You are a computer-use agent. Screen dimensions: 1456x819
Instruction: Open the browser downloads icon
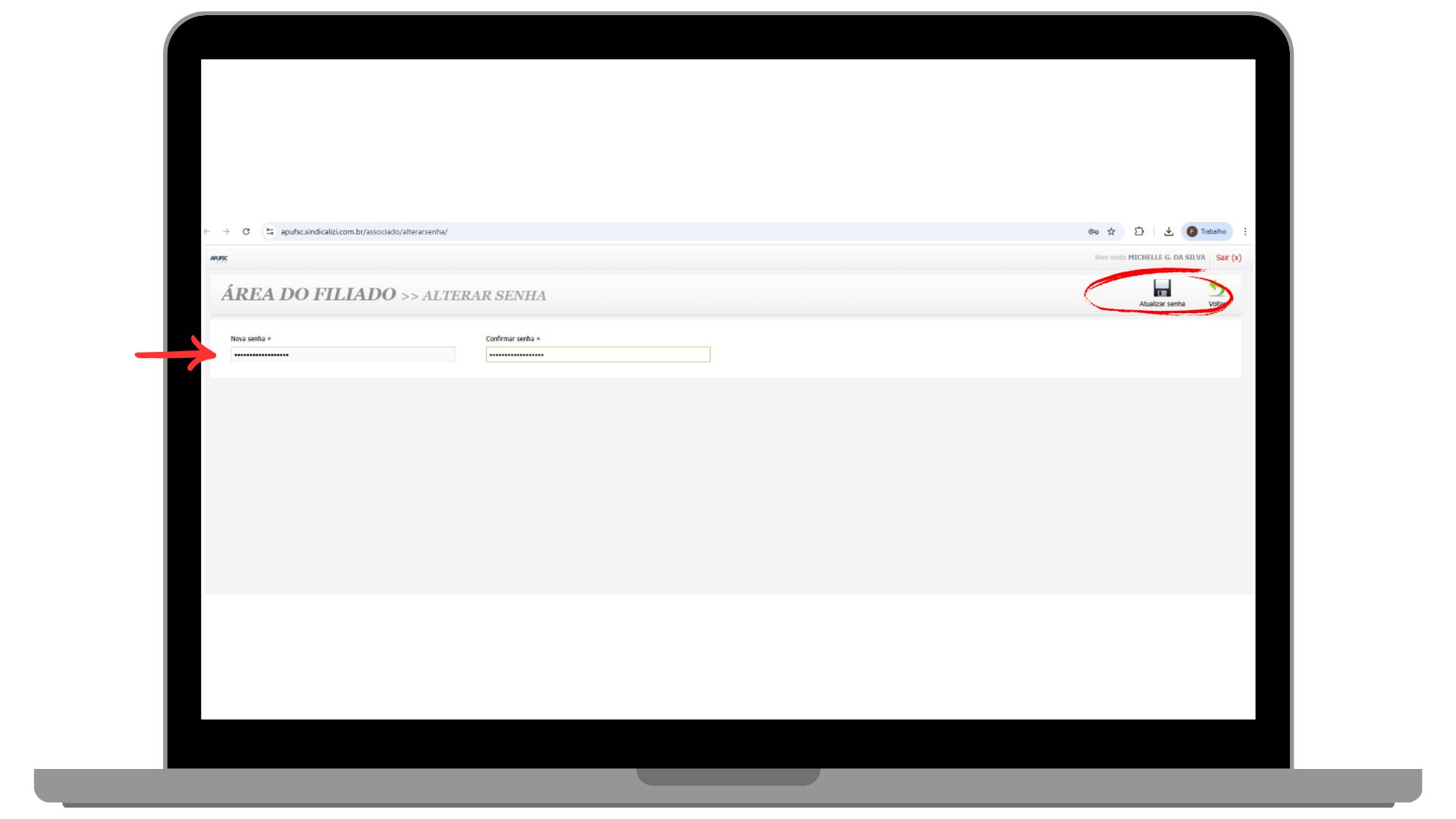click(1169, 232)
